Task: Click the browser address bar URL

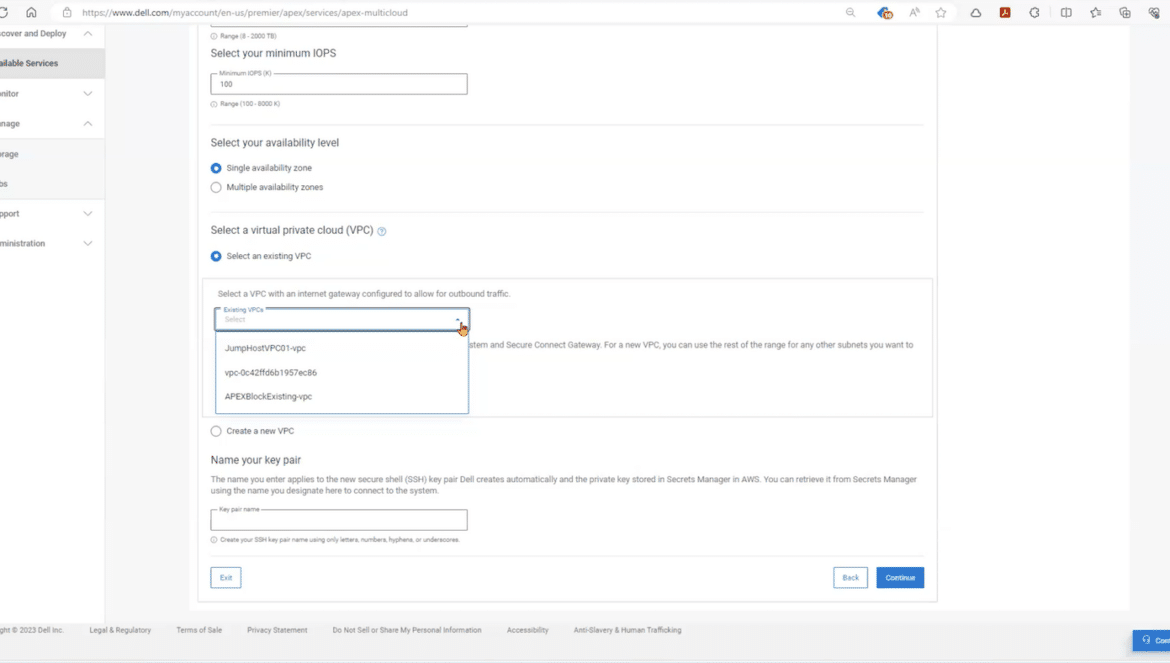Action: [x=245, y=13]
